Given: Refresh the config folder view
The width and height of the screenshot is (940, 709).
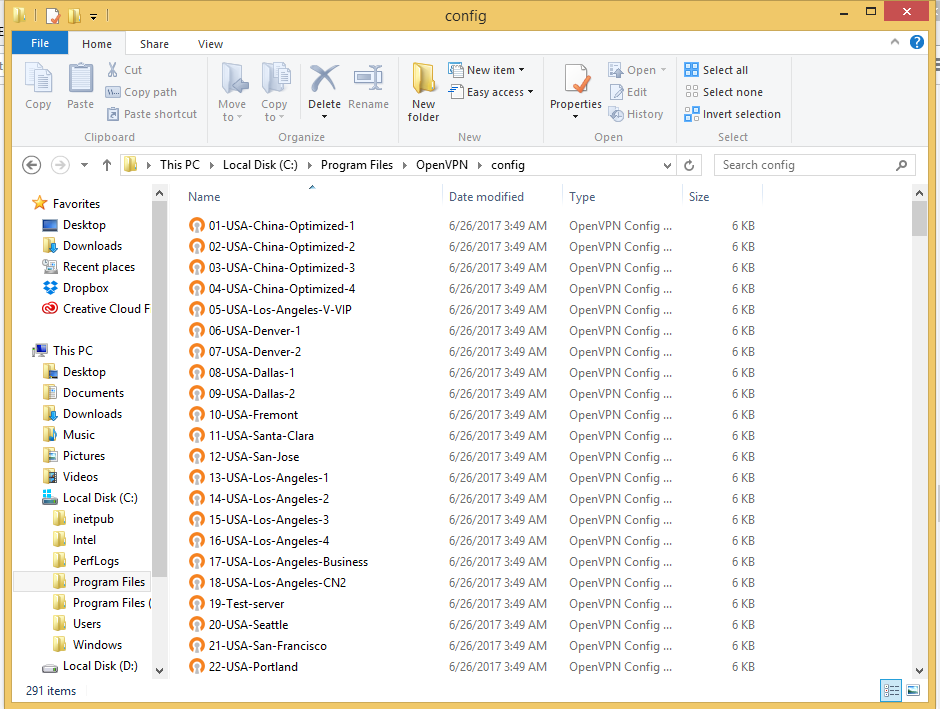Looking at the screenshot, I should coord(689,165).
